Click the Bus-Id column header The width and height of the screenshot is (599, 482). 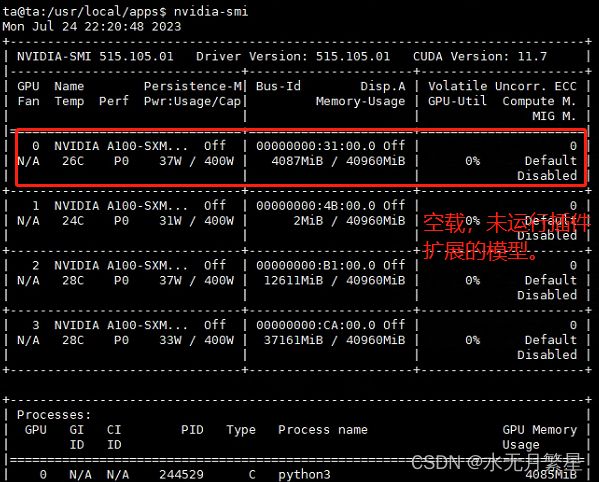tap(278, 86)
